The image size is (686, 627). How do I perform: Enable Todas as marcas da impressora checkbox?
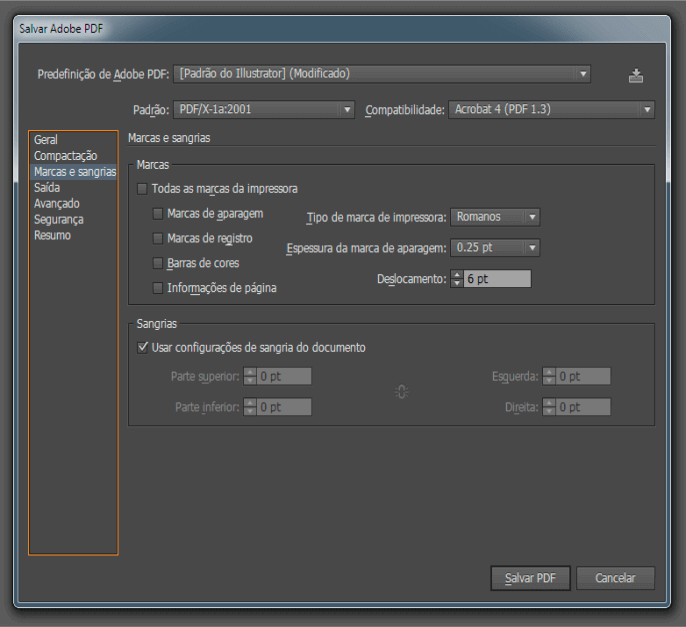[143, 189]
